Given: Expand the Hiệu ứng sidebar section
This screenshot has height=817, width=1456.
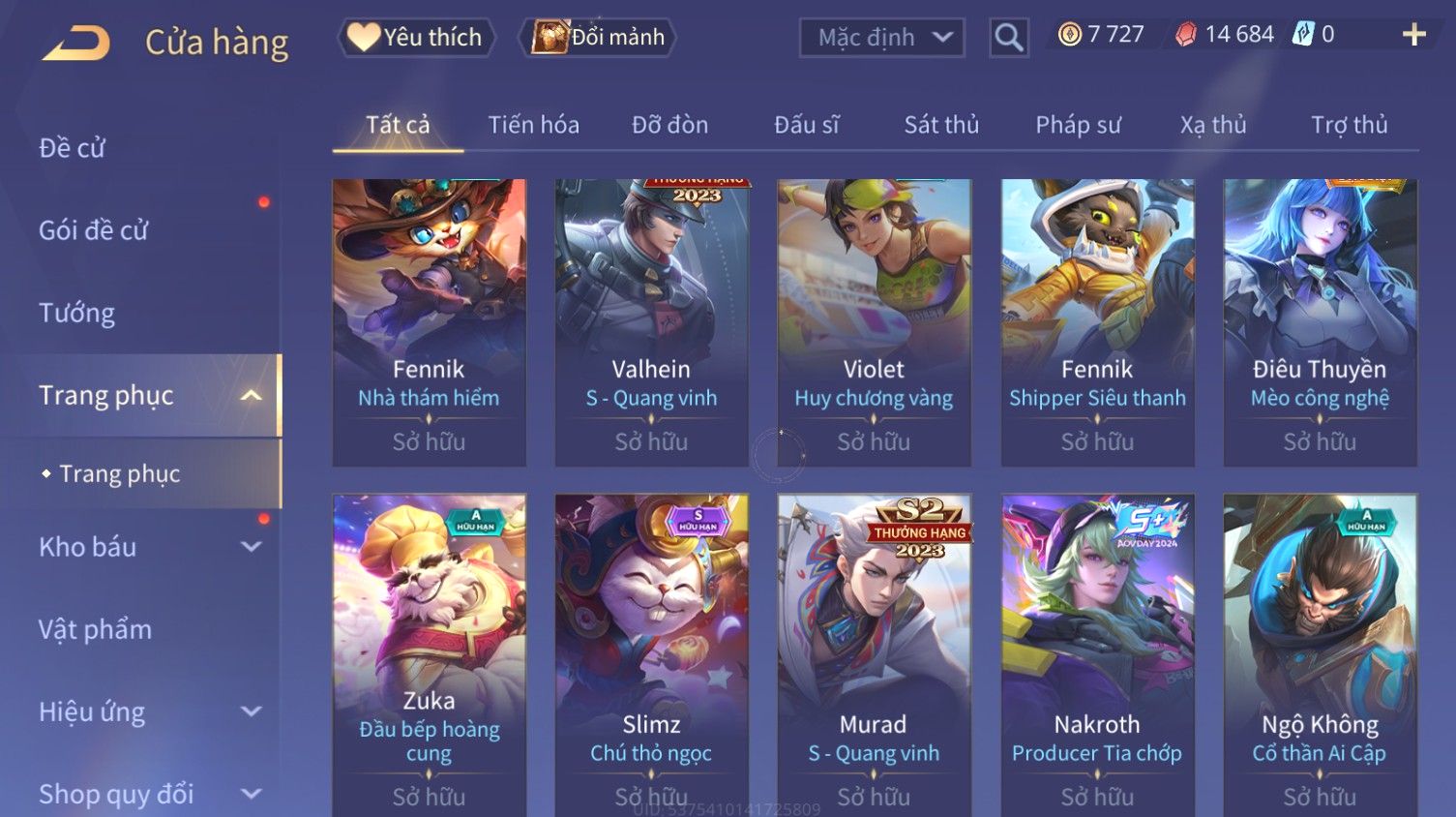Looking at the screenshot, I should coord(252,711).
